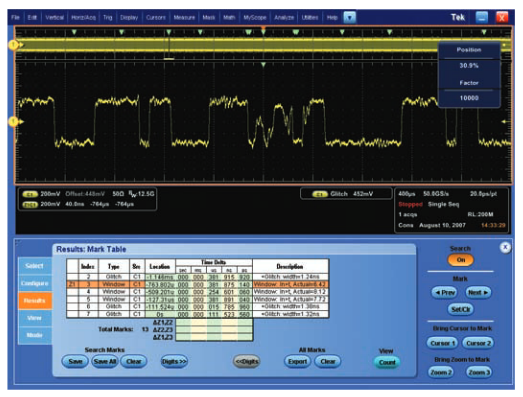Viewport: 523px width, 397px height.
Task: Click the ΔZ2,Z3 time delta row
Action: (214, 330)
